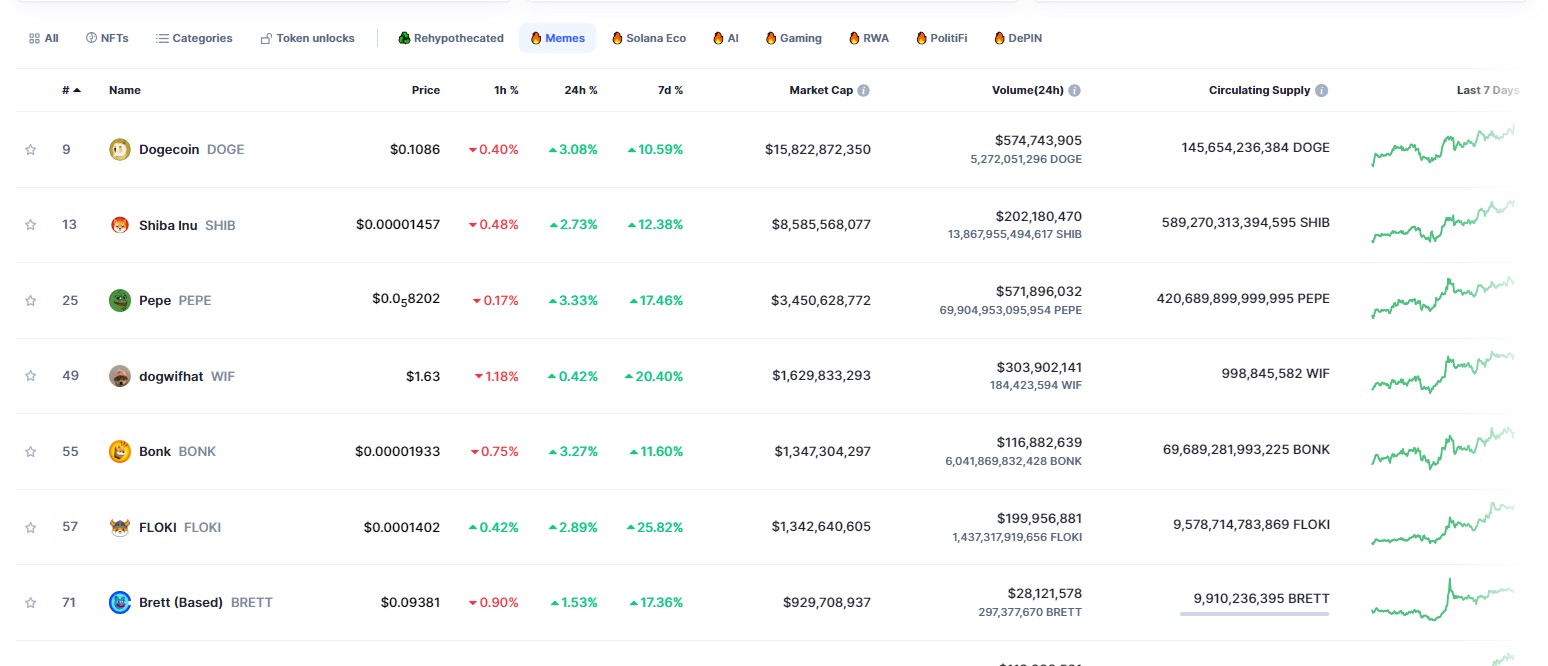Open the NFTs page link
Screen dimensions: 1548x666
[x=107, y=38]
